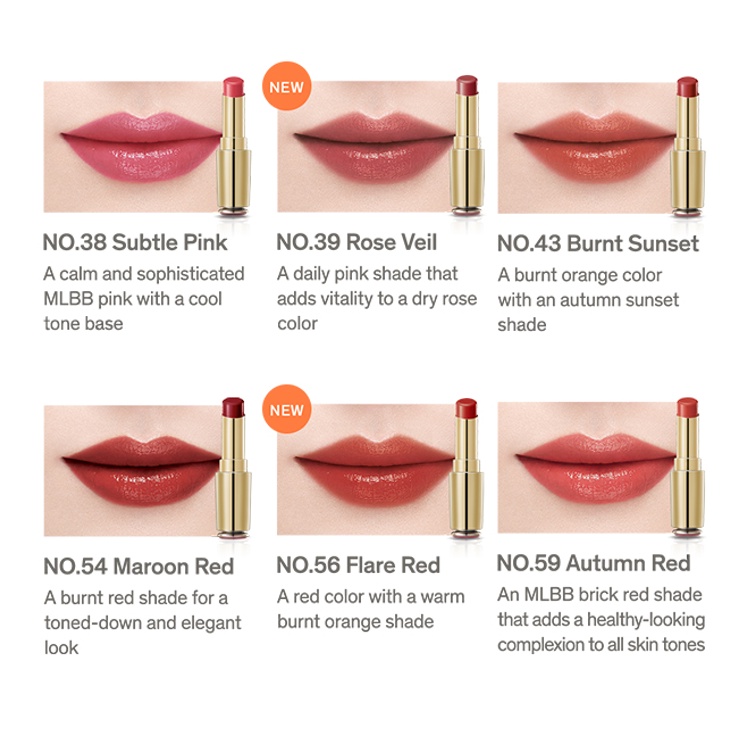Open the NO.54 Maroon Red lip swatch image
750x750 pixels.
pyautogui.click(x=133, y=470)
